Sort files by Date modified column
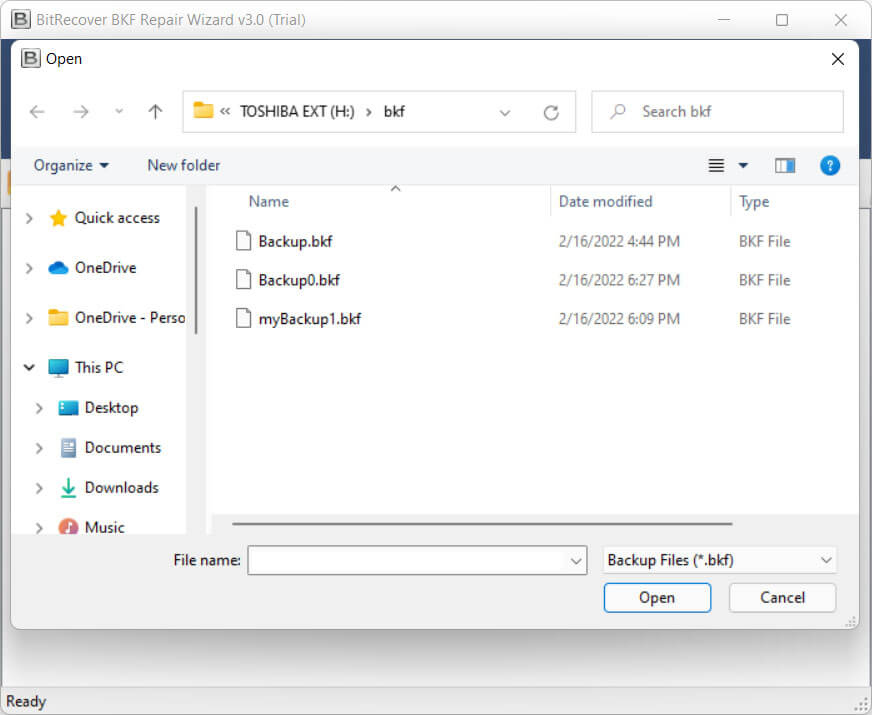Screen dimensions: 872x715 click(x=605, y=201)
